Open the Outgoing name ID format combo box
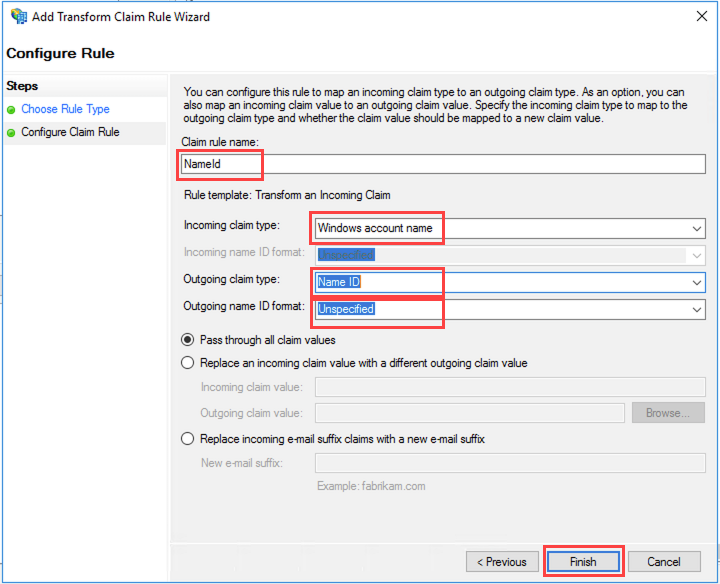This screenshot has width=720, height=584. [x=510, y=309]
